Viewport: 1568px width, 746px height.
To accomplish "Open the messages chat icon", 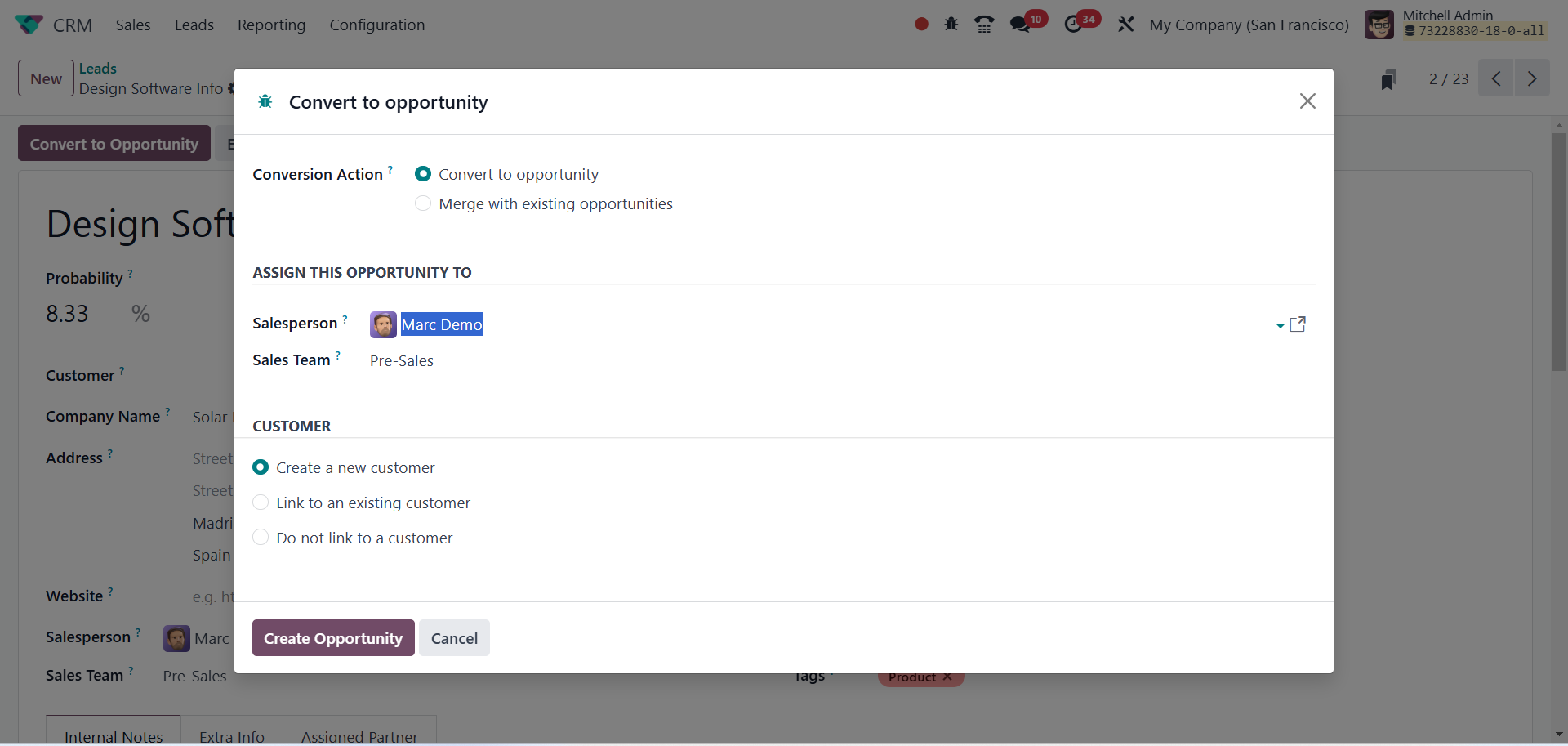I will pos(1020,25).
